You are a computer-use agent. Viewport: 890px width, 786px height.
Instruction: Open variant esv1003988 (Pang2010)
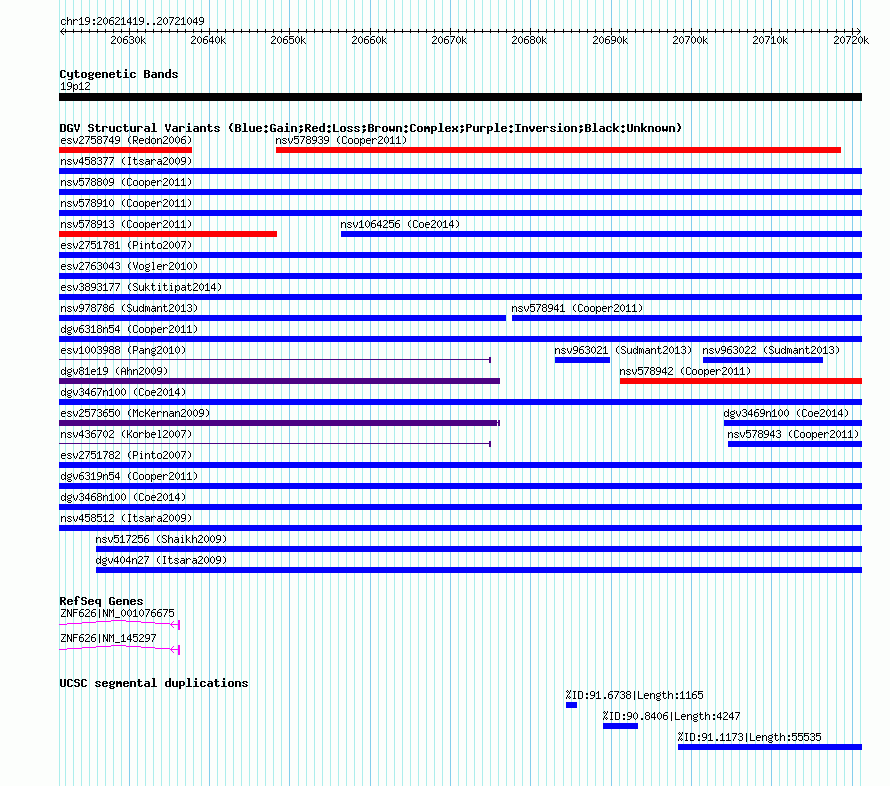click(x=123, y=350)
